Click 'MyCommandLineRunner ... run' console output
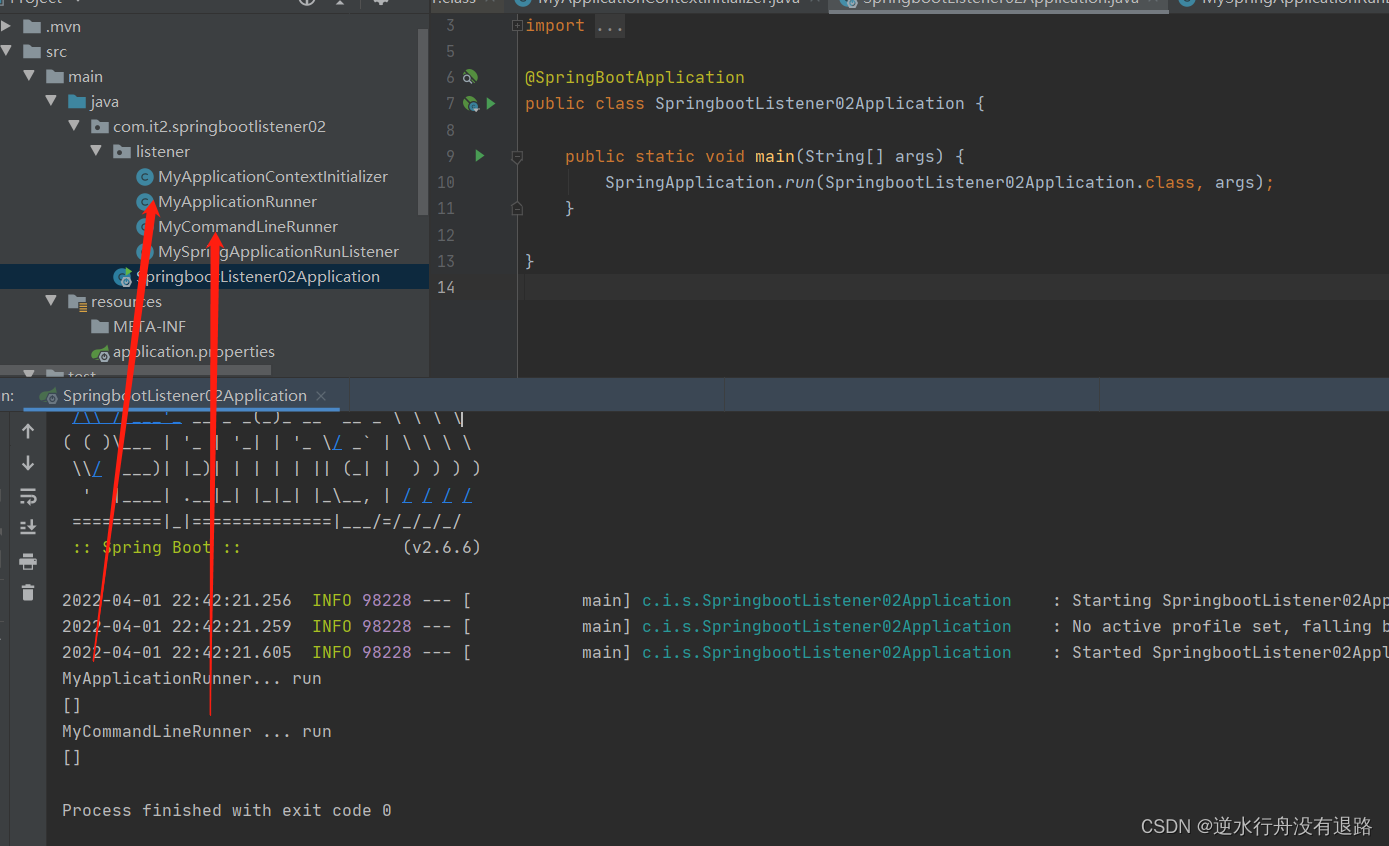 coord(197,731)
